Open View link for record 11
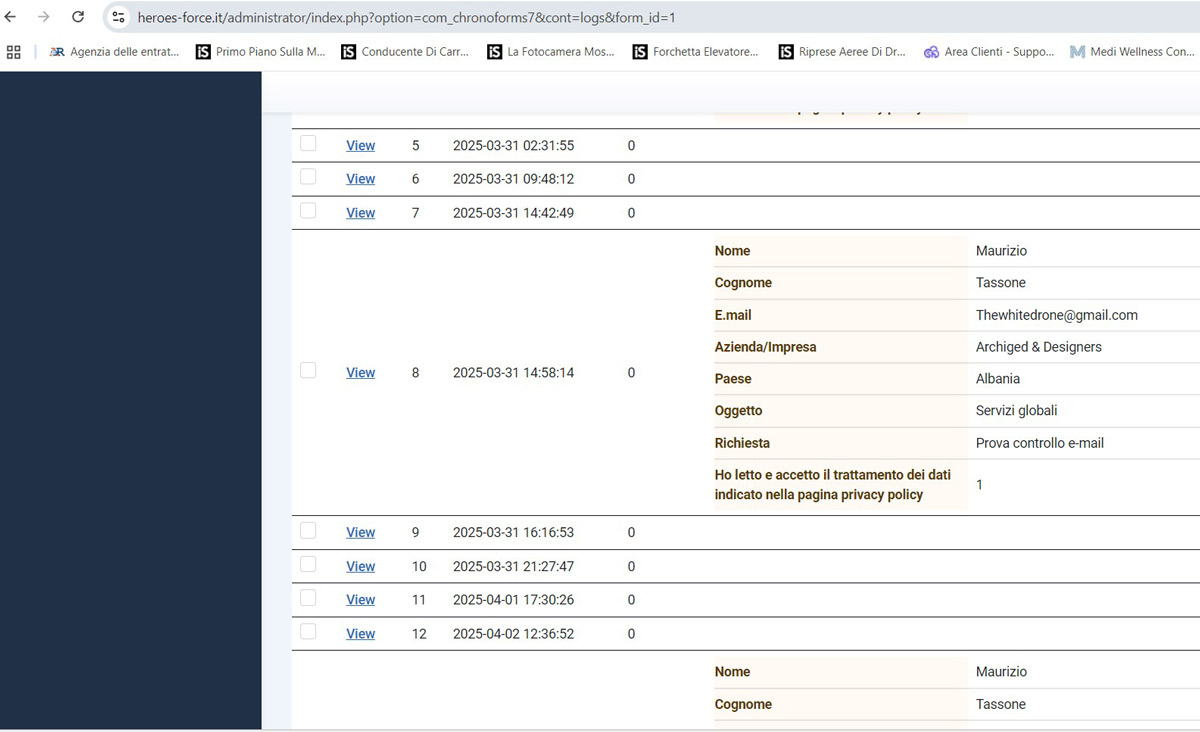Viewport: 1200px width, 732px height. [360, 600]
